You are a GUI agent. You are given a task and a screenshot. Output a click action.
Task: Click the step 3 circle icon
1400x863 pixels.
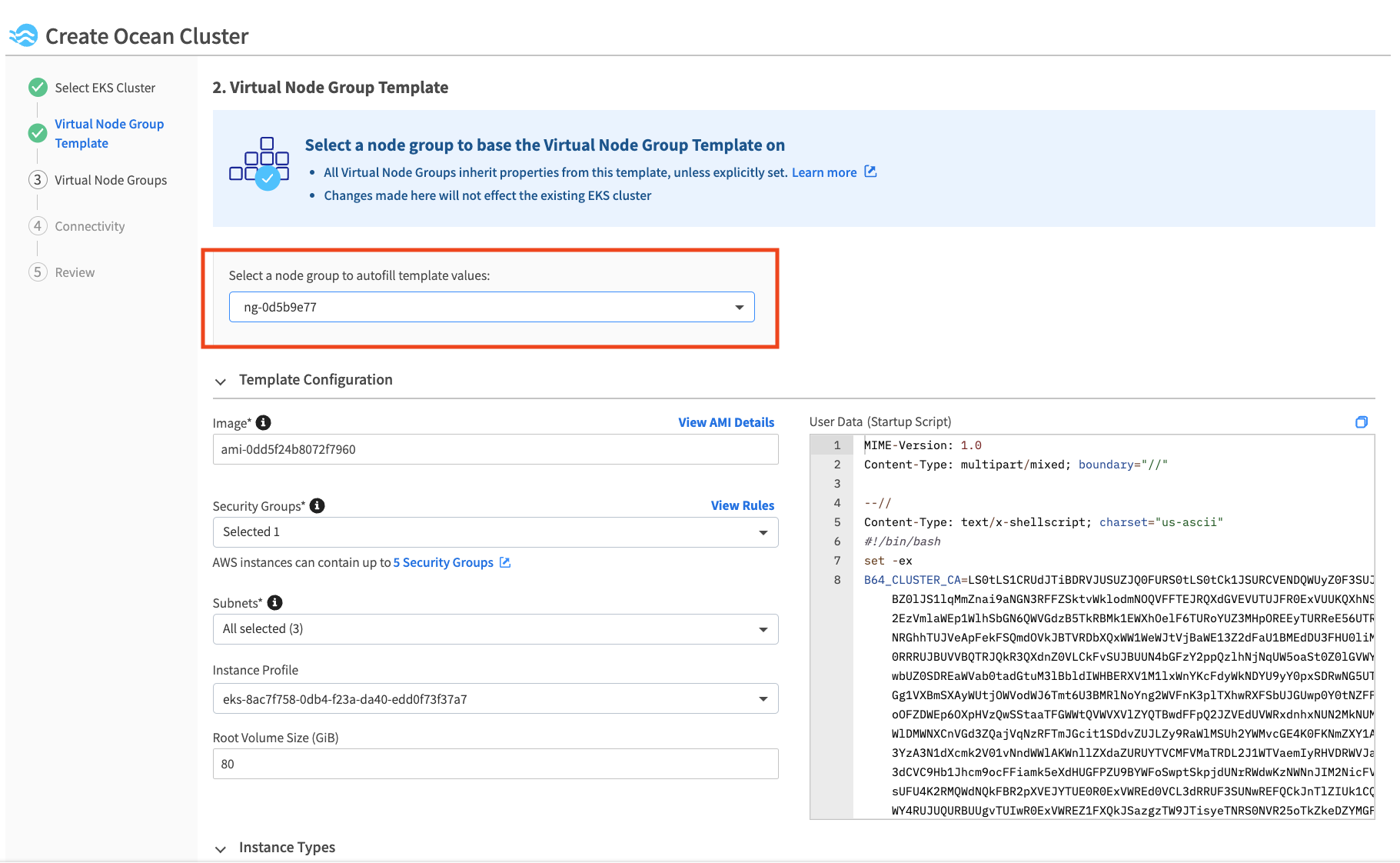tap(38, 180)
